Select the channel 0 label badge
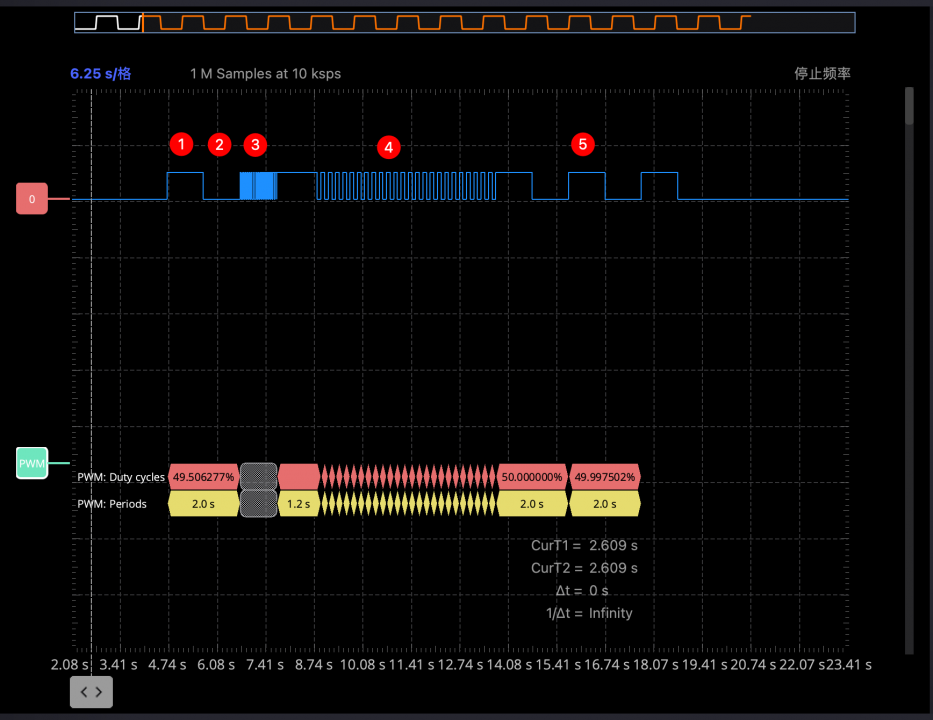Viewport: 933px width, 720px height. (31, 198)
